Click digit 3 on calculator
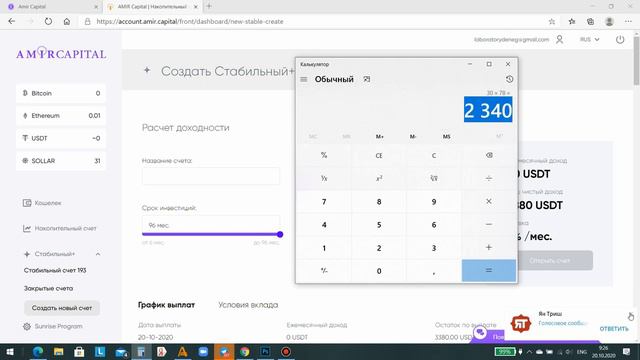The width and height of the screenshot is (640, 360). [433, 248]
